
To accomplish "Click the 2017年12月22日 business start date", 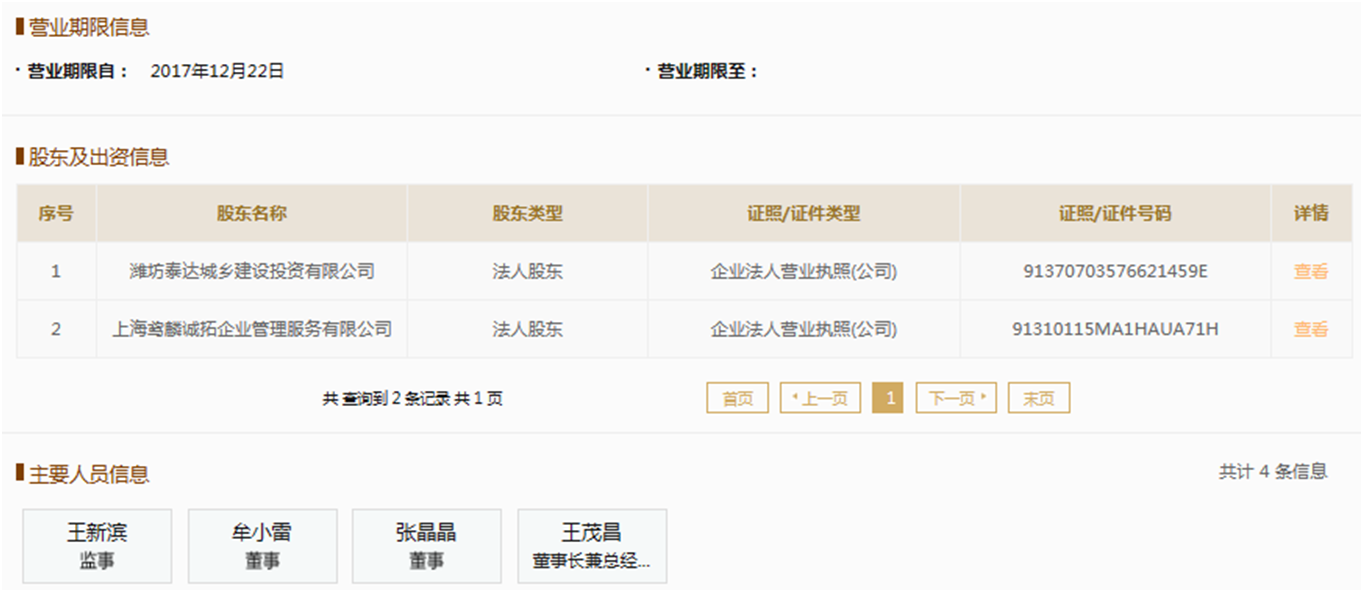I will 217,71.
